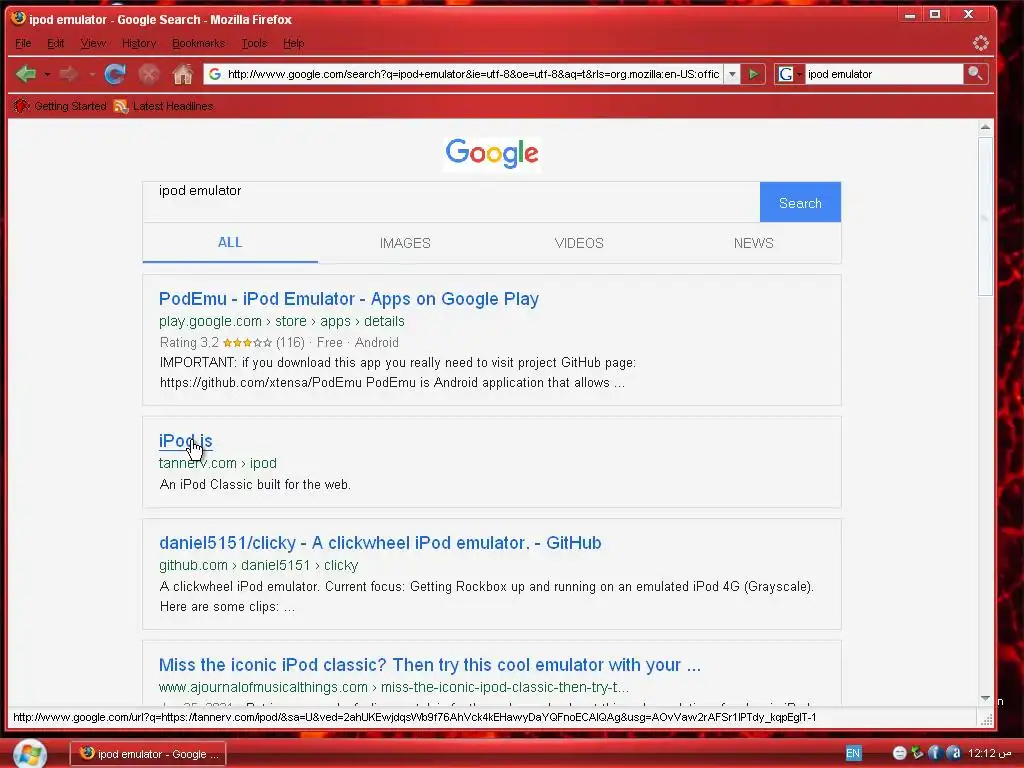Open the Windows Start orb
This screenshot has width=1024, height=768.
pyautogui.click(x=29, y=754)
